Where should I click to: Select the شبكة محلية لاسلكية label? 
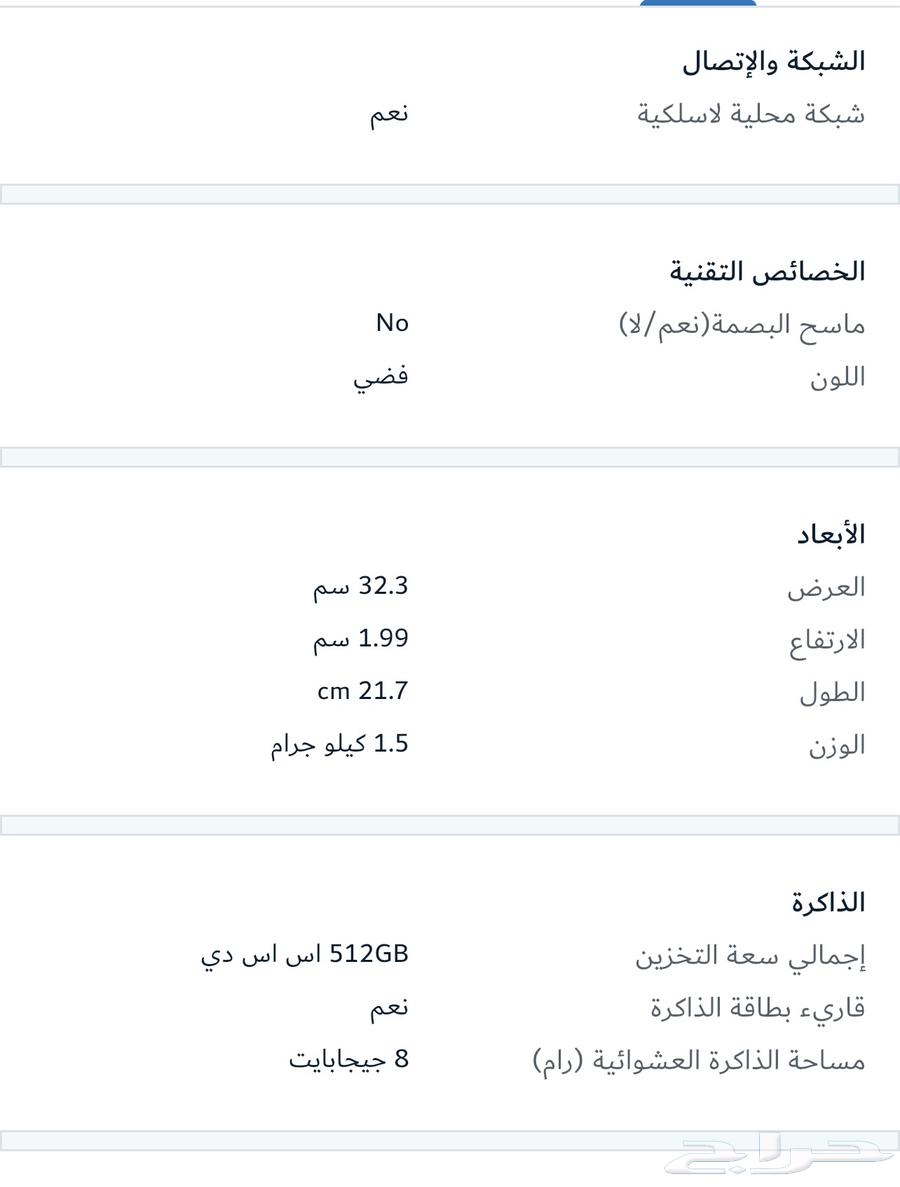pos(750,114)
